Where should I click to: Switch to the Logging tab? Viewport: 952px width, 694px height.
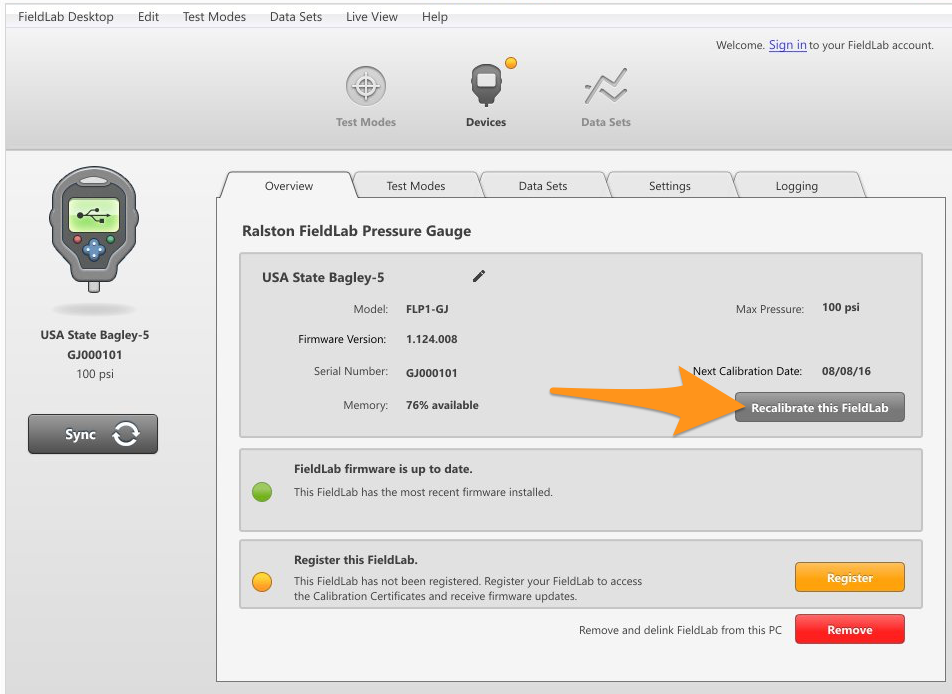(x=797, y=185)
